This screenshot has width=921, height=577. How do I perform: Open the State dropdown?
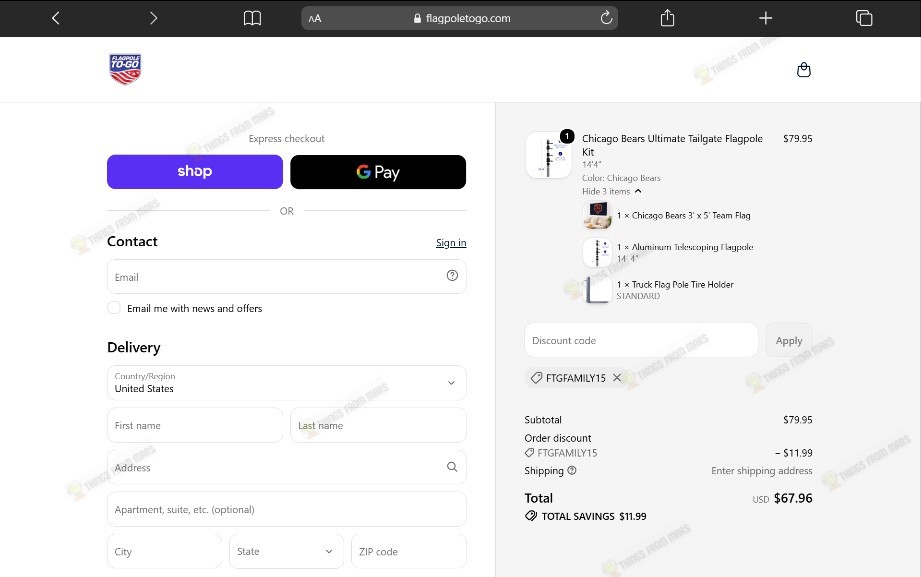click(286, 551)
